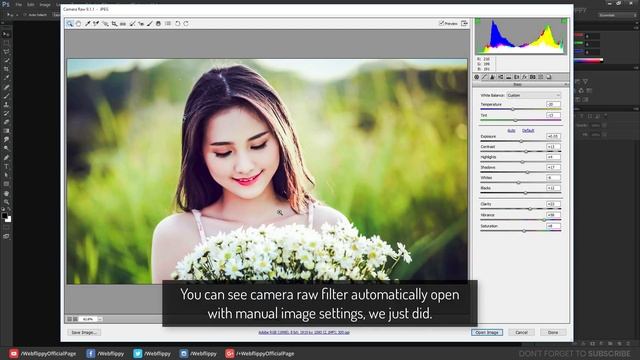Viewport: 640px width, 360px height.
Task: Switch to the HSL / Grayscale panel tab
Action: [500, 77]
